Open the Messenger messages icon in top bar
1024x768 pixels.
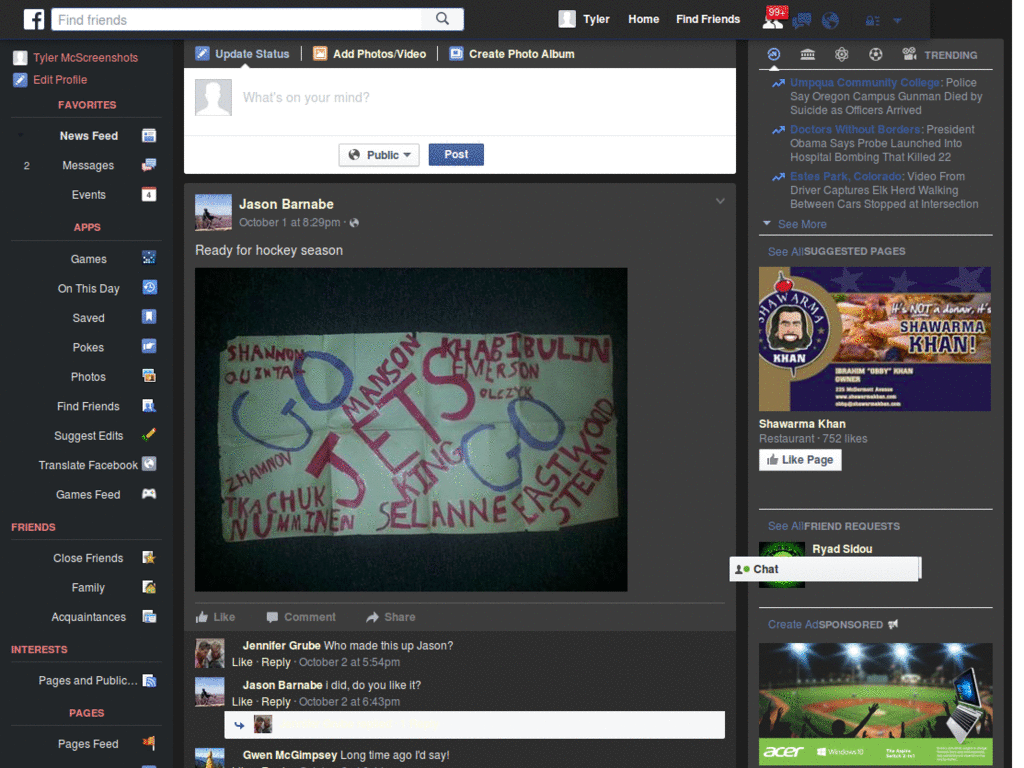coord(802,21)
